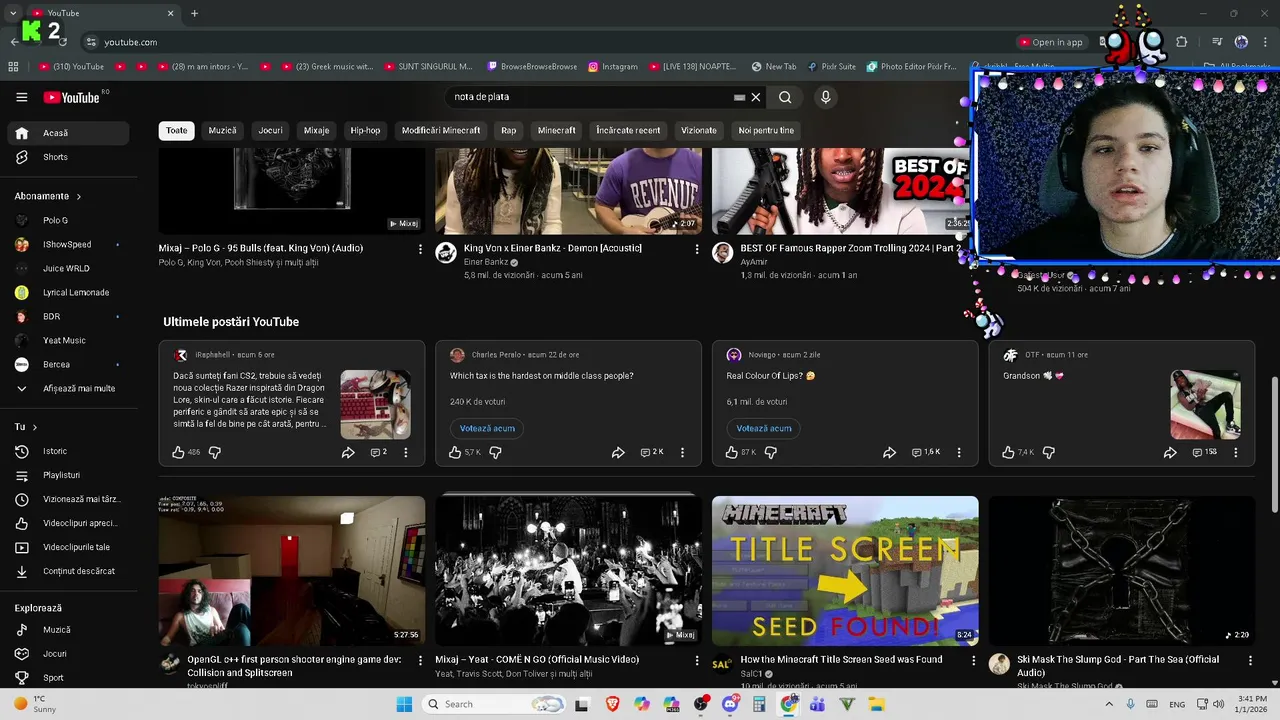The height and width of the screenshot is (720, 1280).
Task: Open liked videos 'Videoclipuri apreci...'
Action: tap(68, 523)
